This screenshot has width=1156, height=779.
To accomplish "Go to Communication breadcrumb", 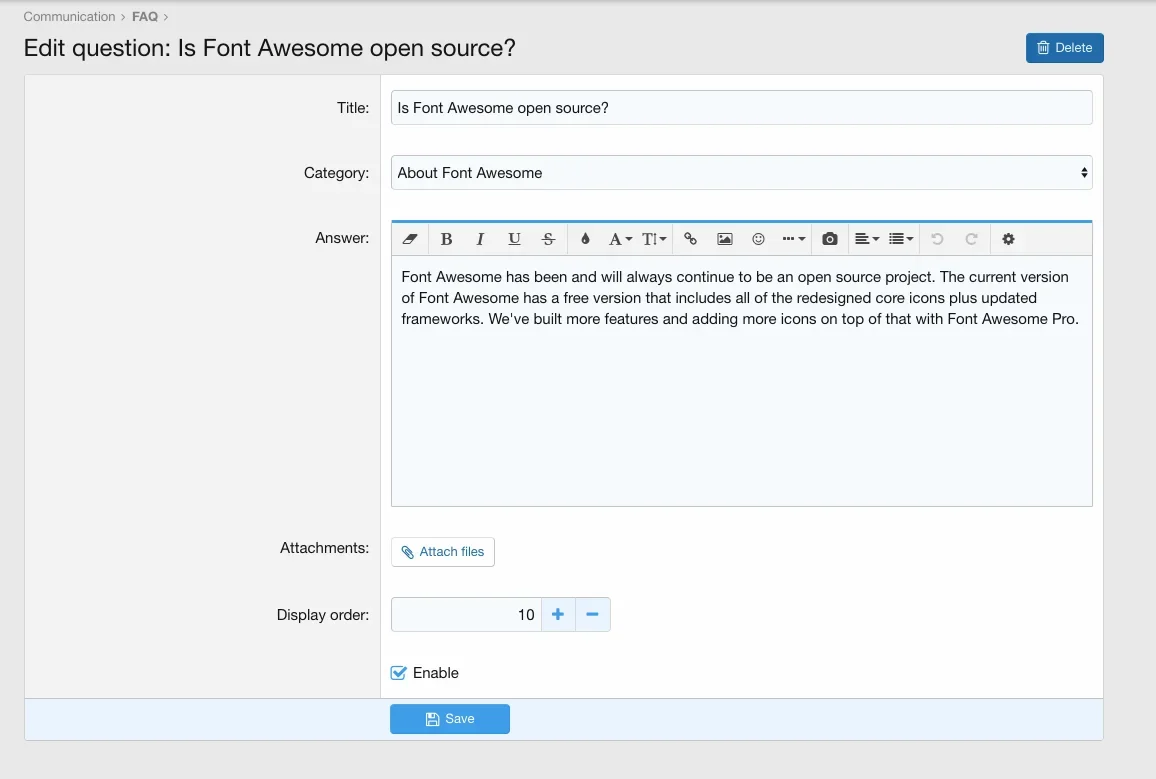I will (69, 17).
